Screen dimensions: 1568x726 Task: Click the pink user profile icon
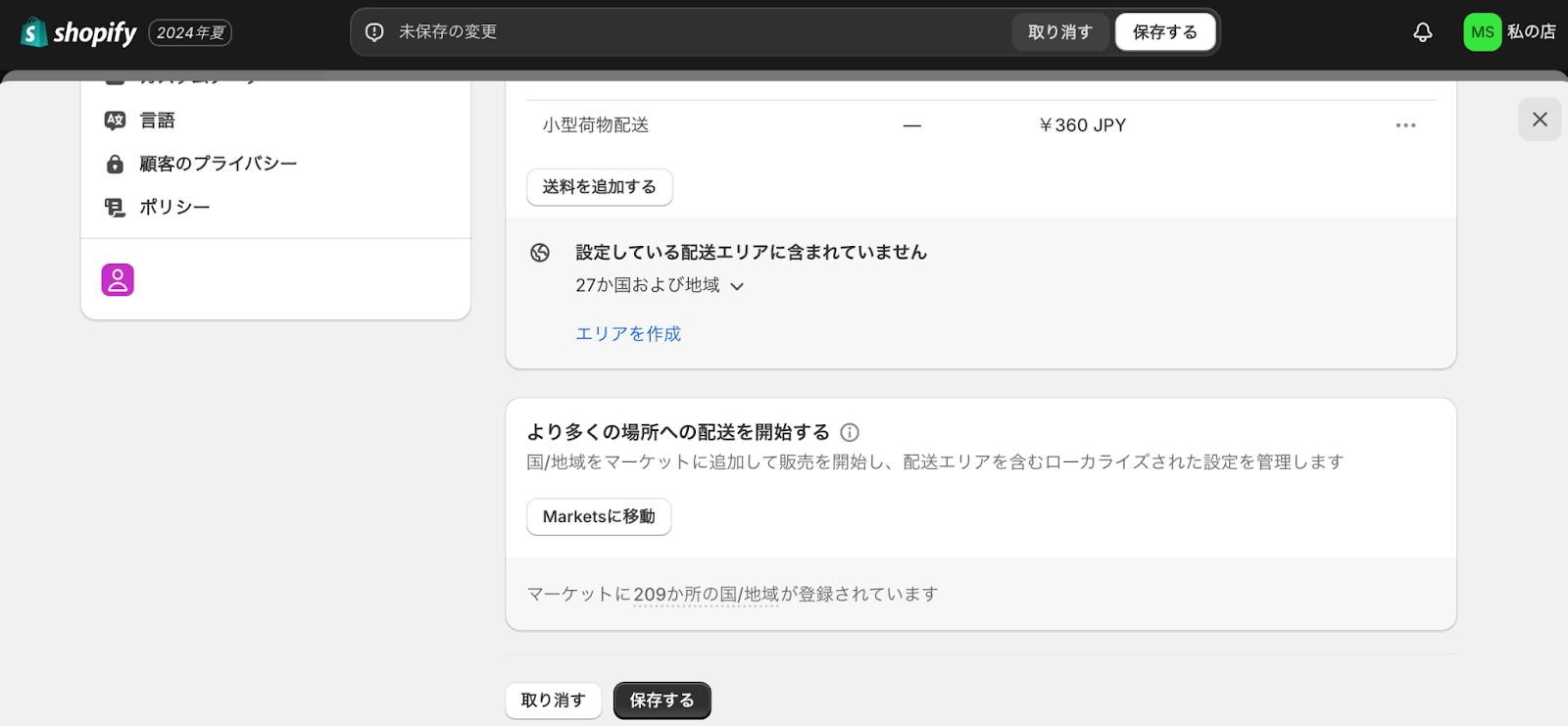pyautogui.click(x=118, y=280)
